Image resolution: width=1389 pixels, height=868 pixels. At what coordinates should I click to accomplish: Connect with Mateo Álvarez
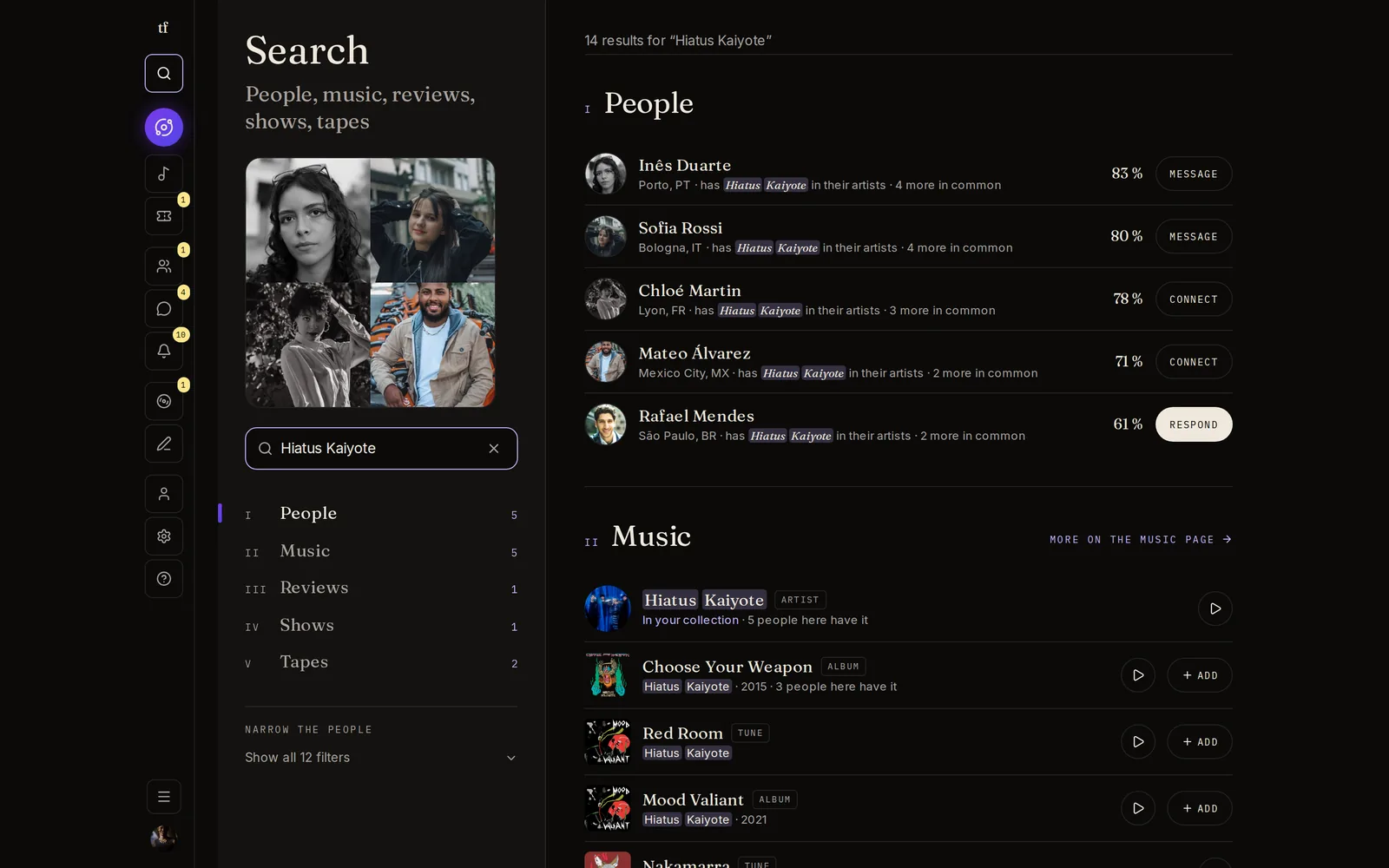(1194, 362)
